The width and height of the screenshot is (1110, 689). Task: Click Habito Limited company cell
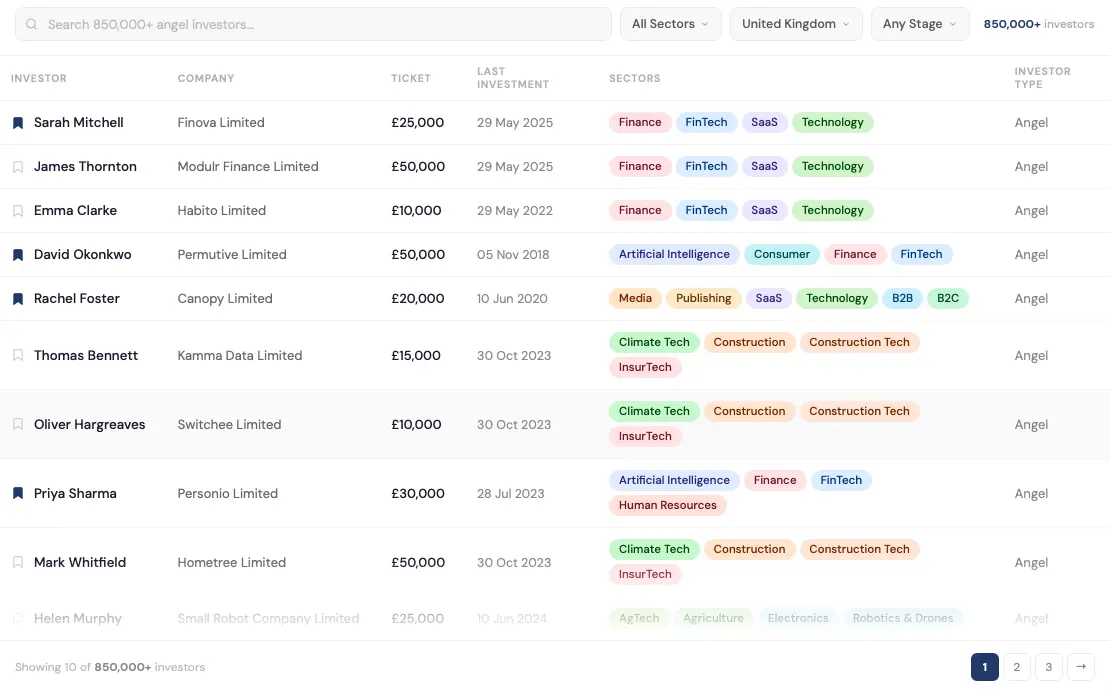(x=222, y=210)
